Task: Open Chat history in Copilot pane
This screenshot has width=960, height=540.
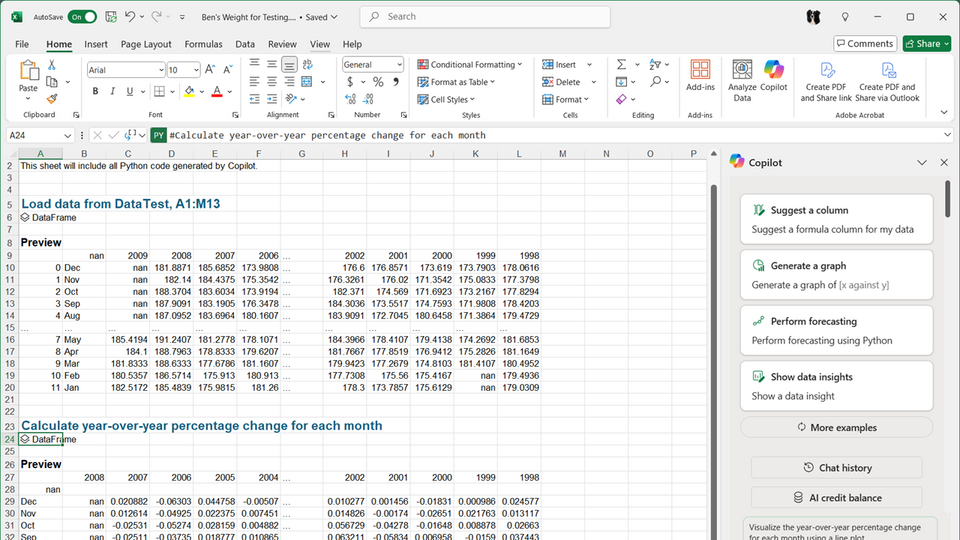Action: click(x=836, y=468)
